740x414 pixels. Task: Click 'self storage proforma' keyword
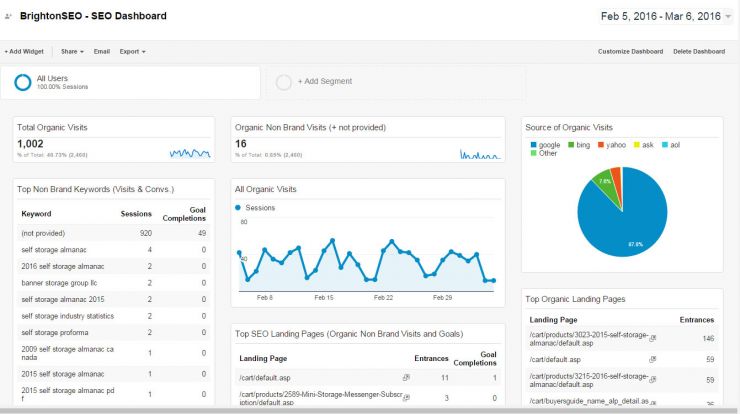click(x=55, y=332)
